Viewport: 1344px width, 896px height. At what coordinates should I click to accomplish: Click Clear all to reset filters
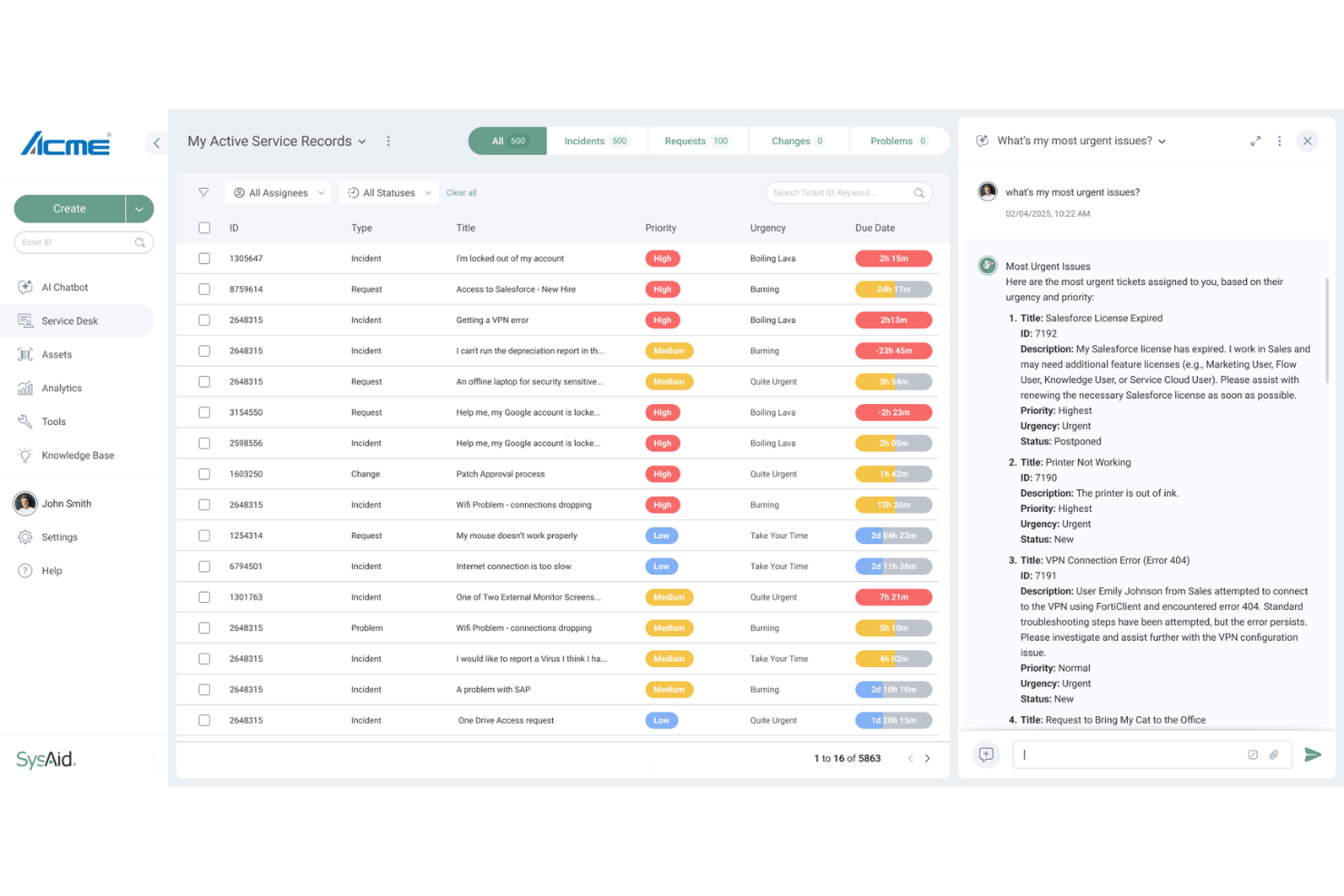click(461, 192)
